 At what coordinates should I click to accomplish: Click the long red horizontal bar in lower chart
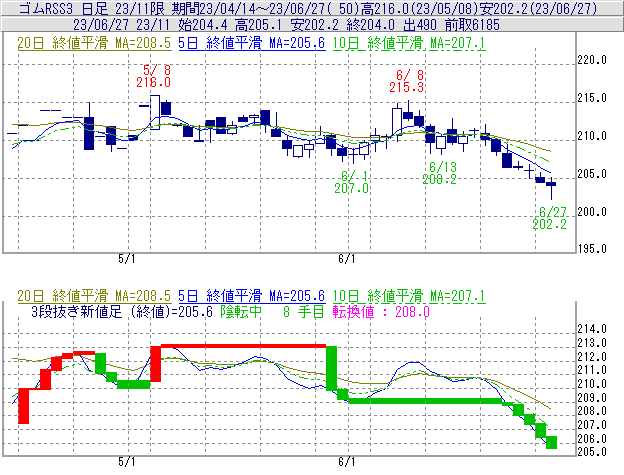(x=244, y=346)
